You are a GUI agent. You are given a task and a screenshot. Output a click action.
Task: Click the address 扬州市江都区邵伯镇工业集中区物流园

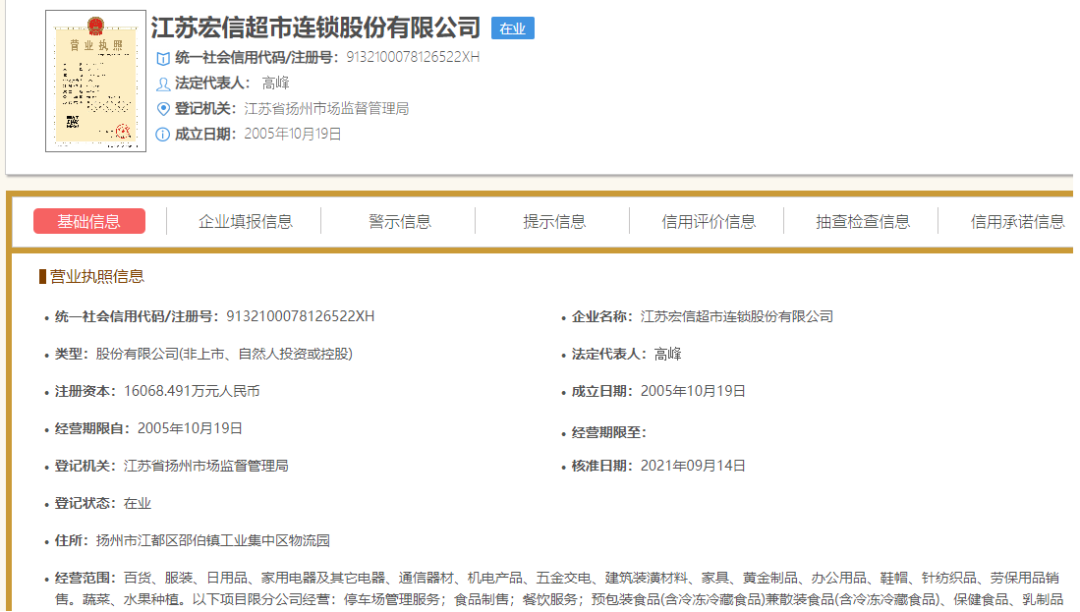213,540
